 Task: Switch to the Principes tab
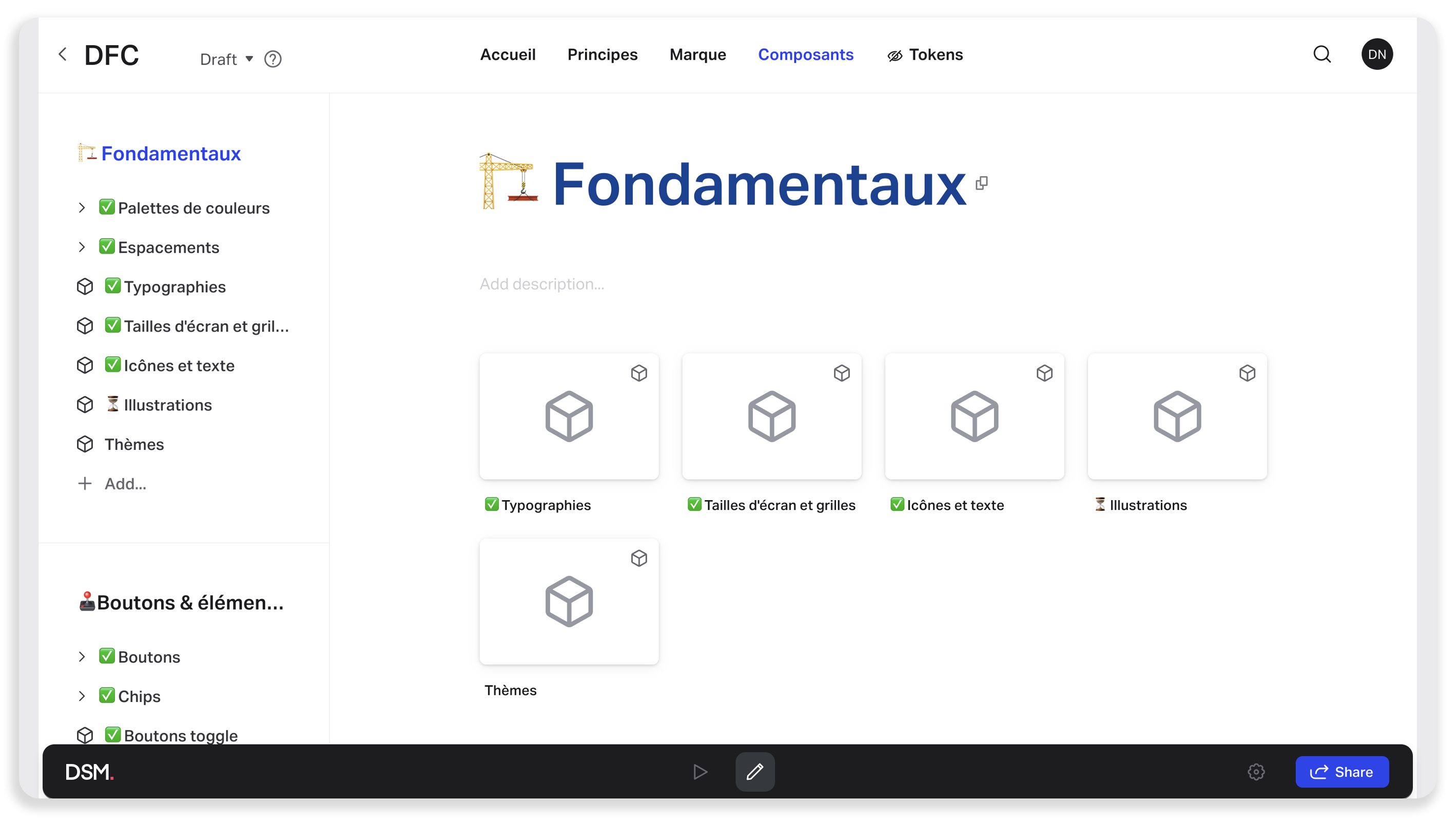click(x=603, y=54)
